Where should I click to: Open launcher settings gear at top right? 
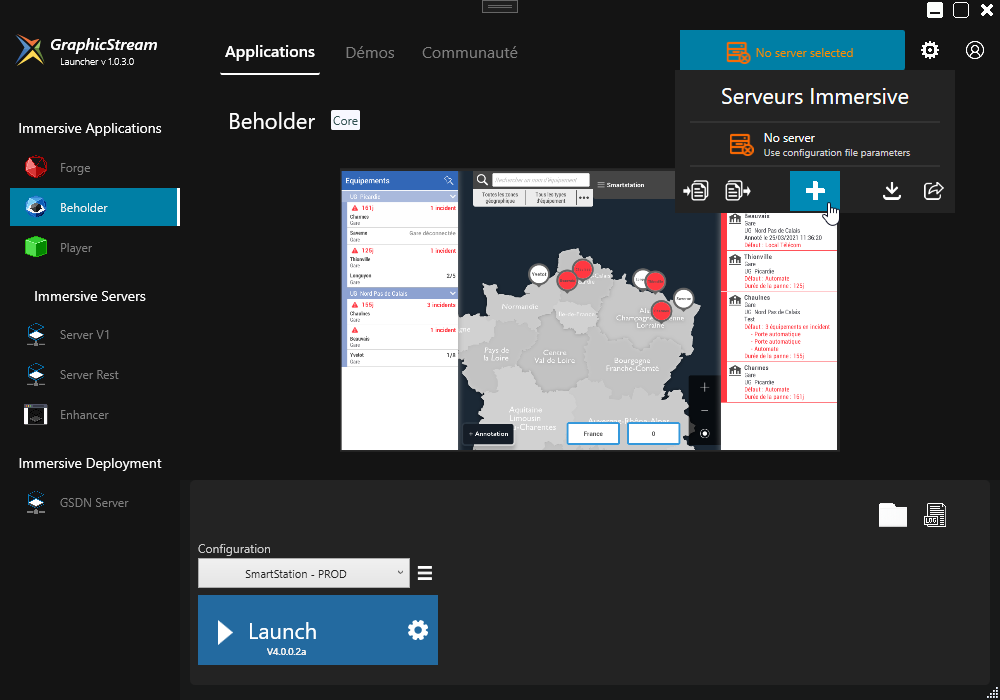tap(930, 50)
